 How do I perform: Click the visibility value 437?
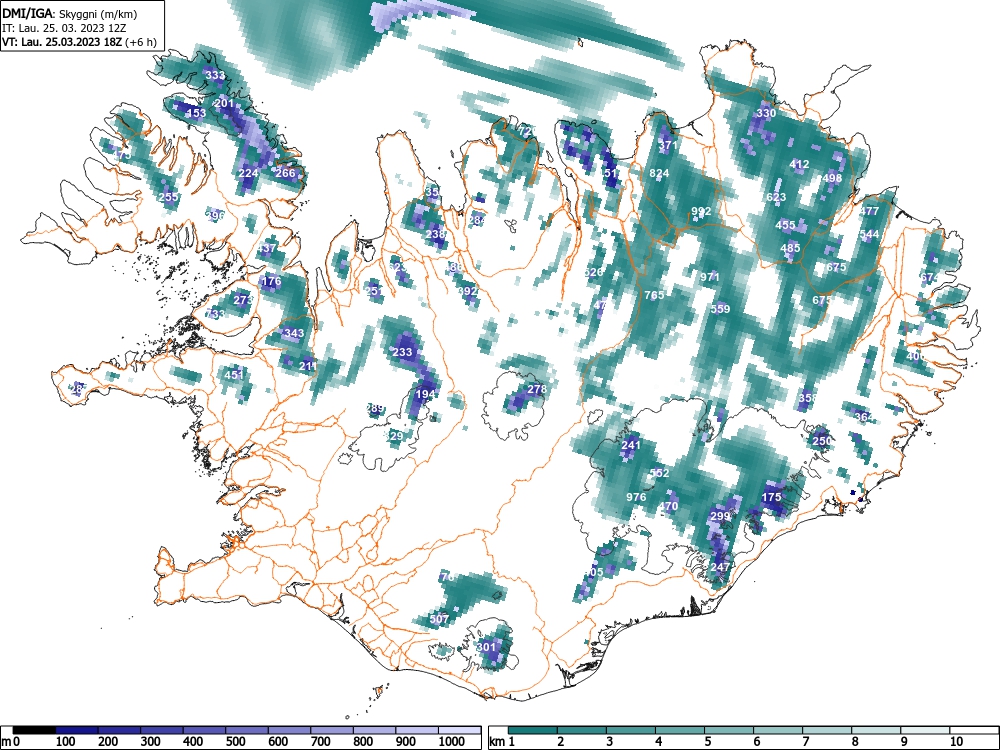pos(267,249)
